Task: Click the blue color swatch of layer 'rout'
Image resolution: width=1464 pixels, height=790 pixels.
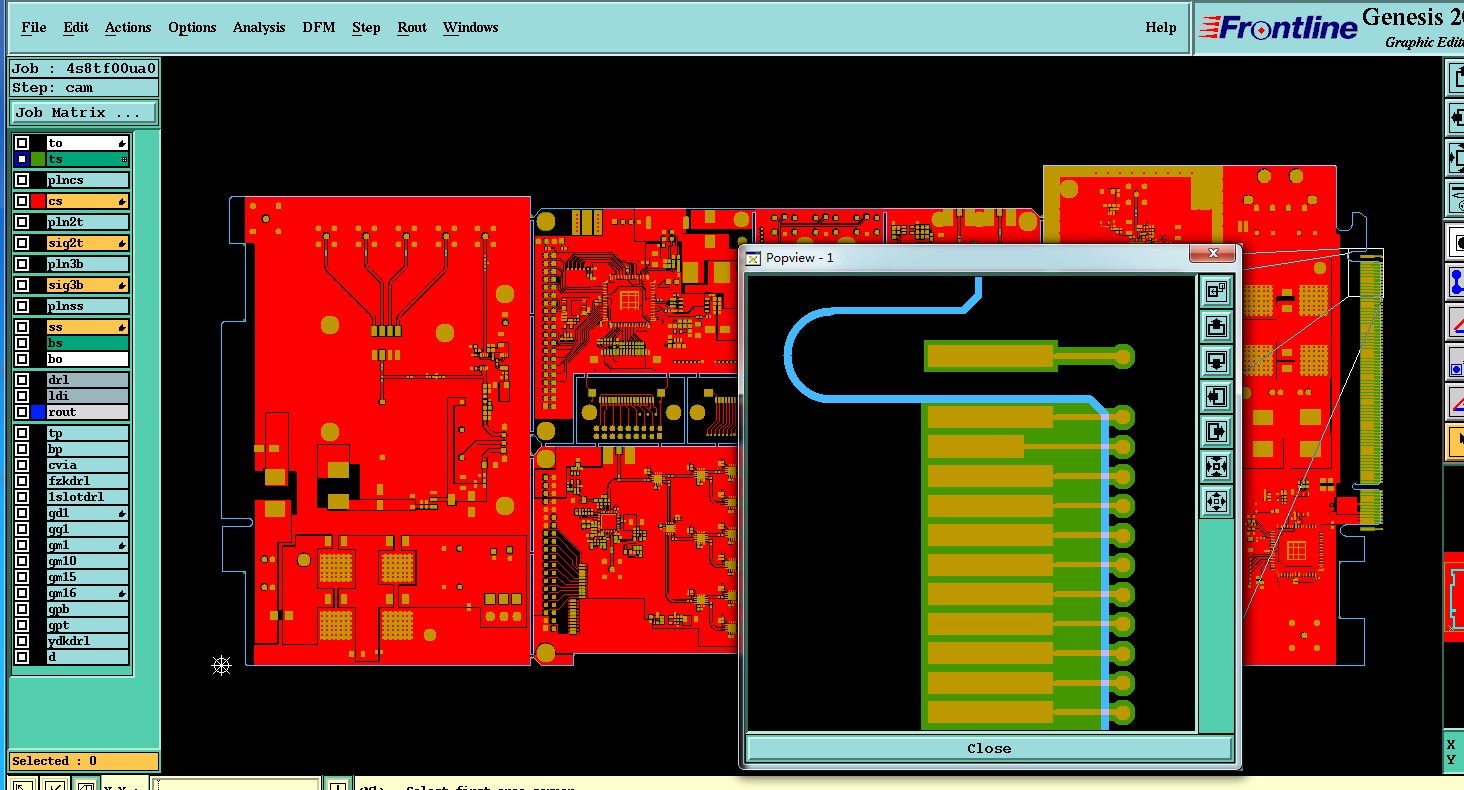Action: click(38, 412)
